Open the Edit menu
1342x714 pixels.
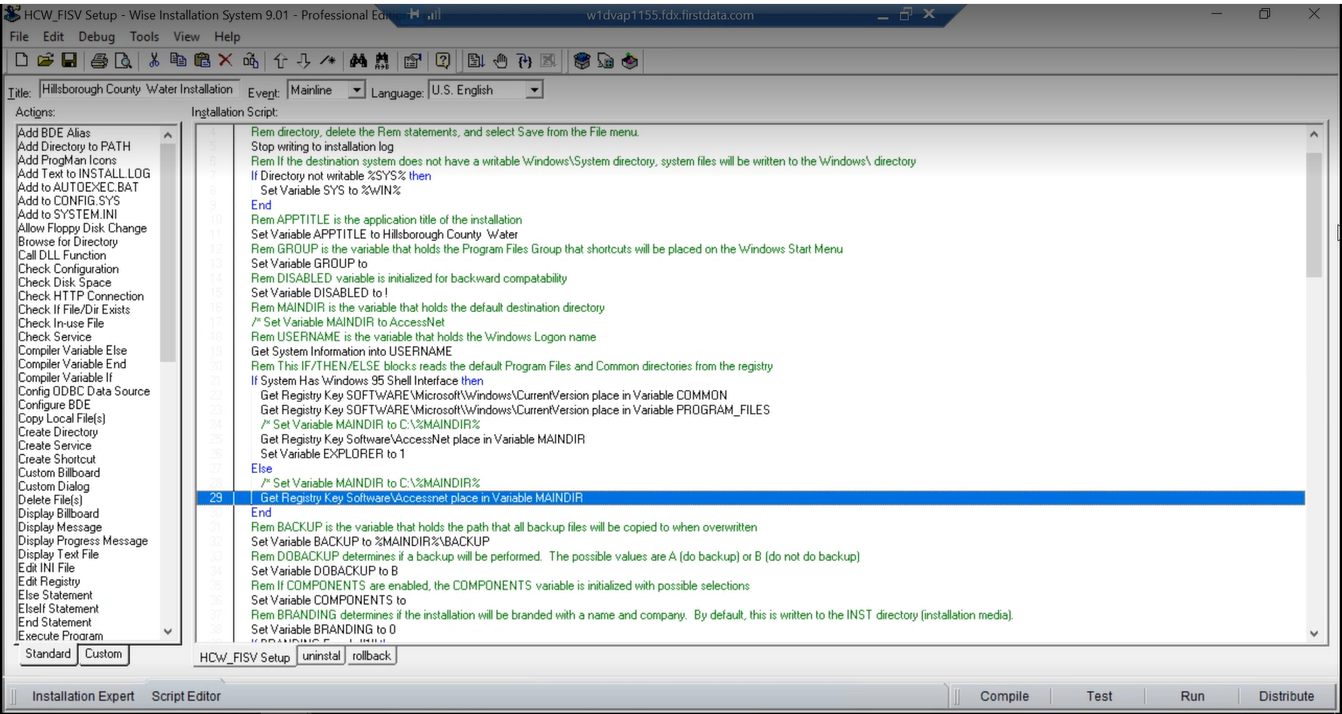tap(53, 37)
